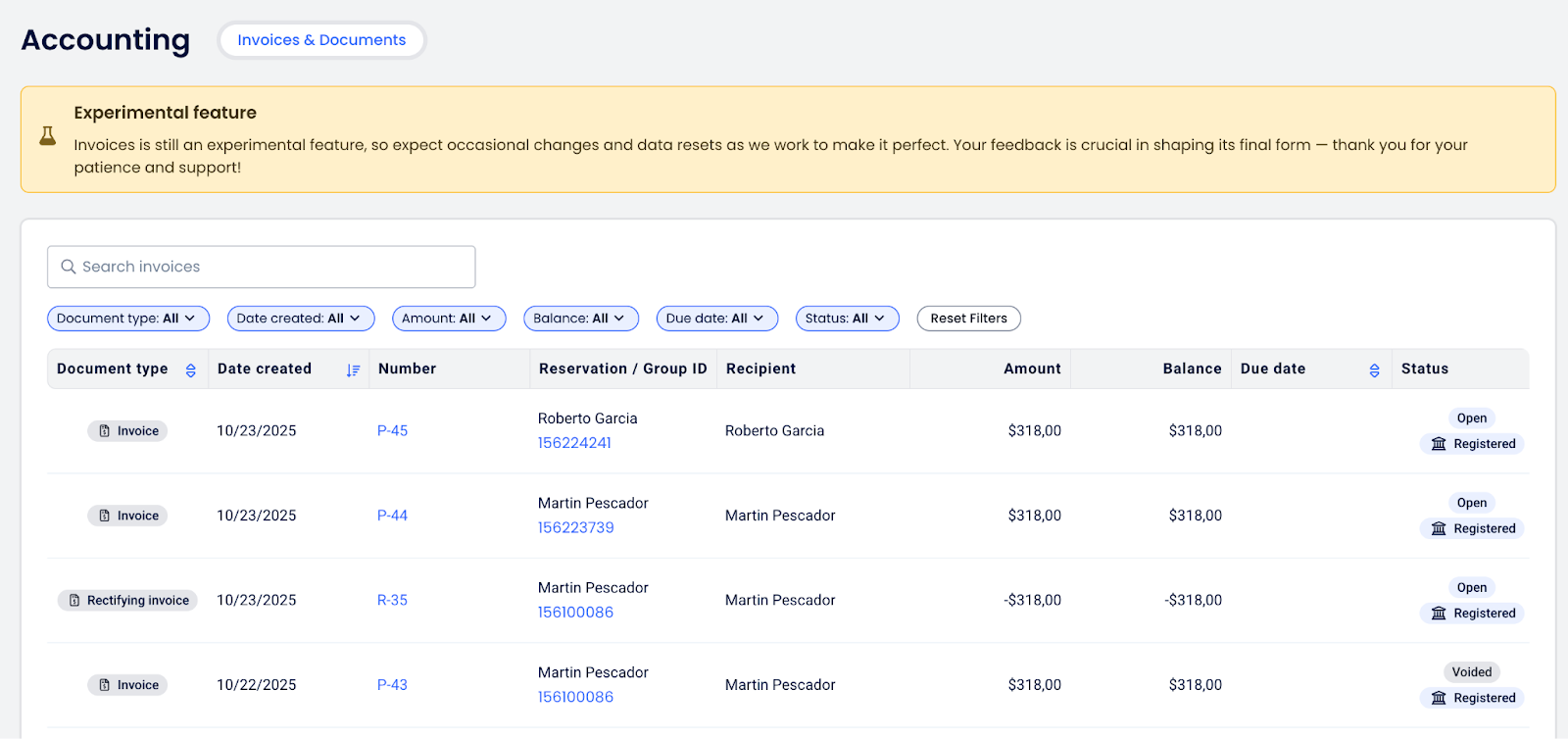Click bank icon on P-45 Registered badge
This screenshot has width=1568, height=739.
pyautogui.click(x=1439, y=444)
